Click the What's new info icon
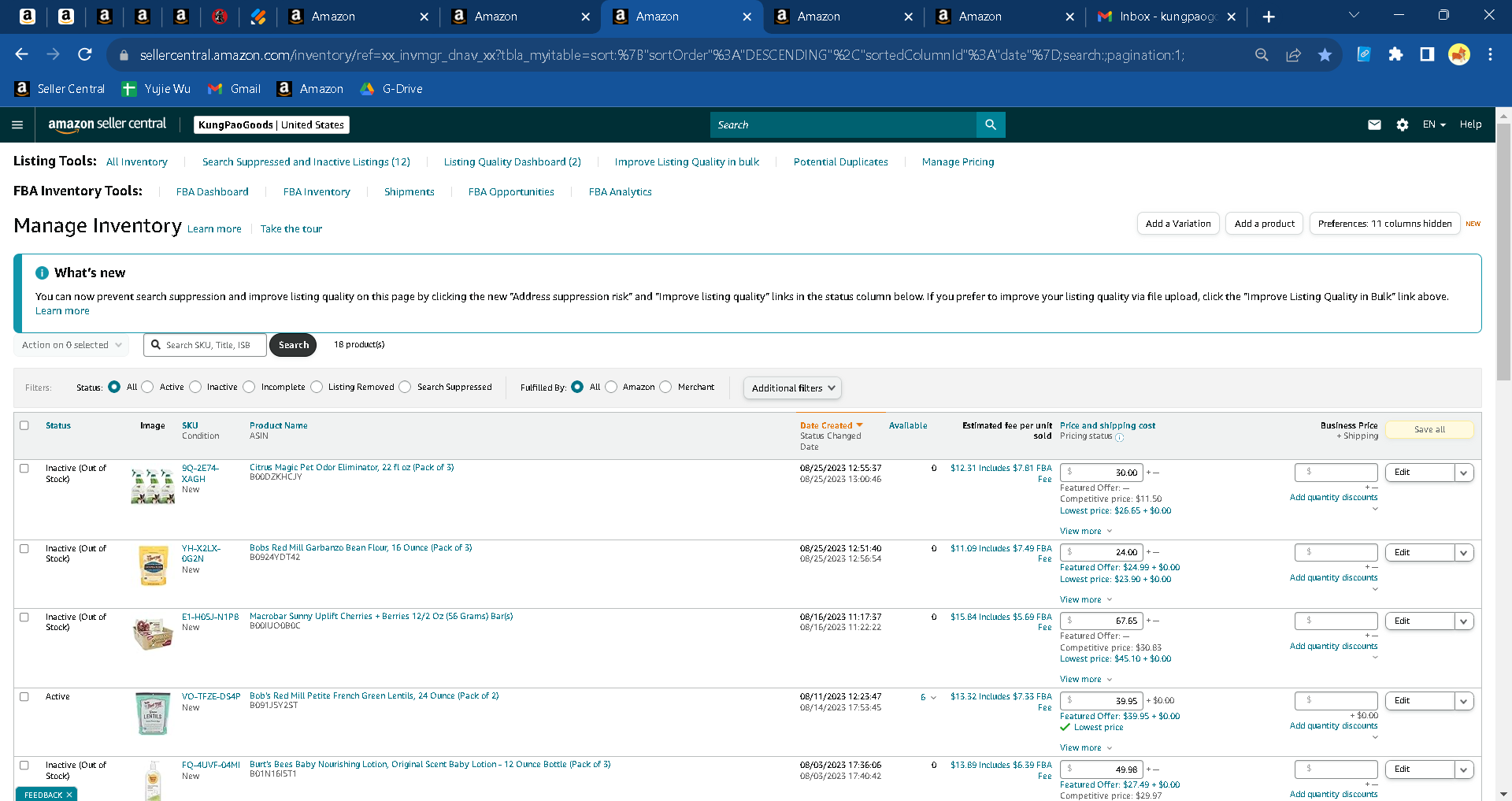 click(x=42, y=273)
